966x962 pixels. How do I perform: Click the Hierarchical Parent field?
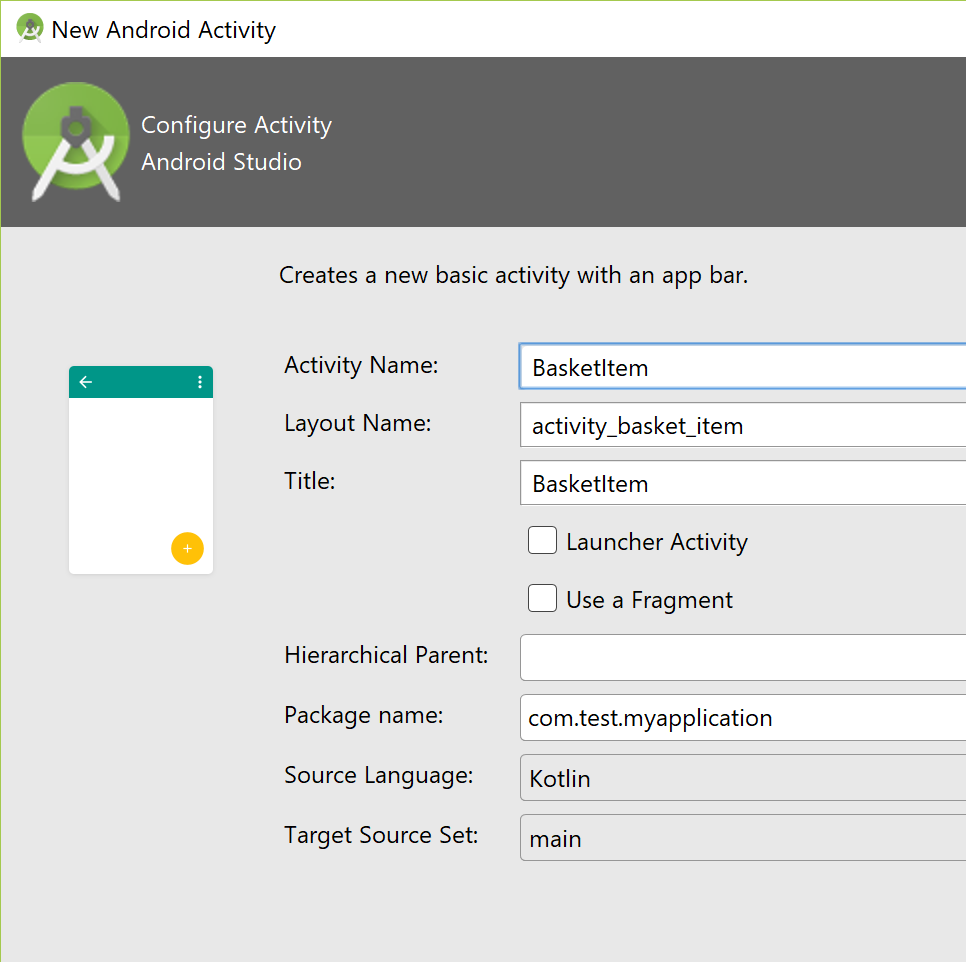pyautogui.click(x=743, y=657)
